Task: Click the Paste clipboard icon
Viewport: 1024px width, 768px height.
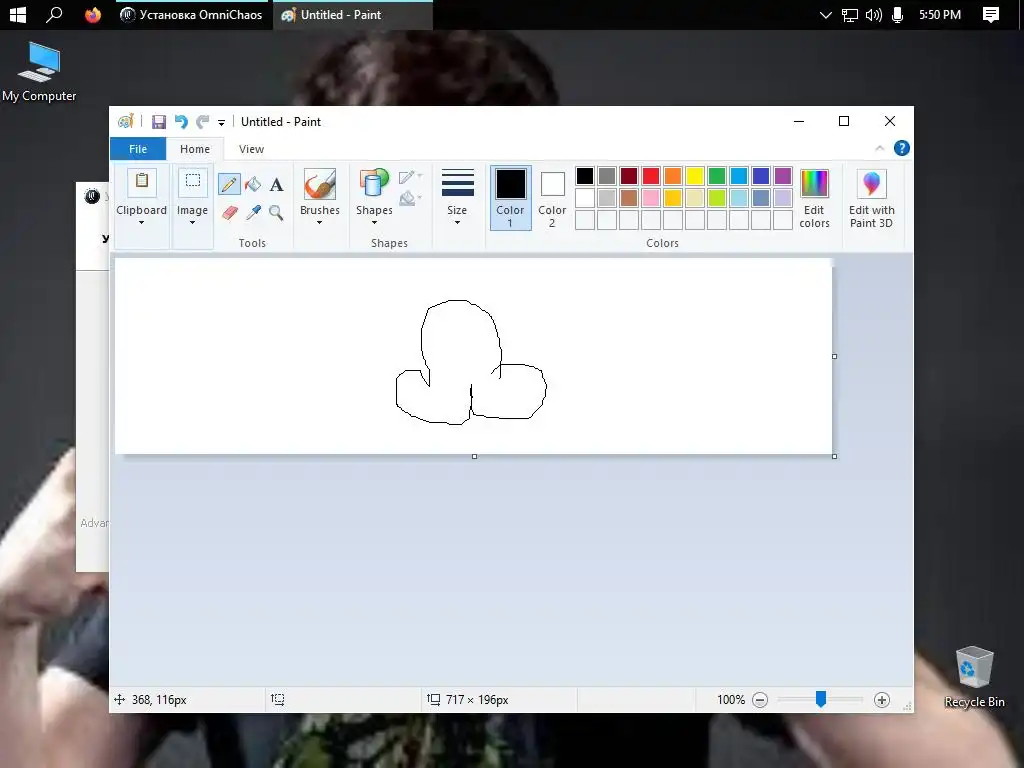Action: click(x=142, y=181)
